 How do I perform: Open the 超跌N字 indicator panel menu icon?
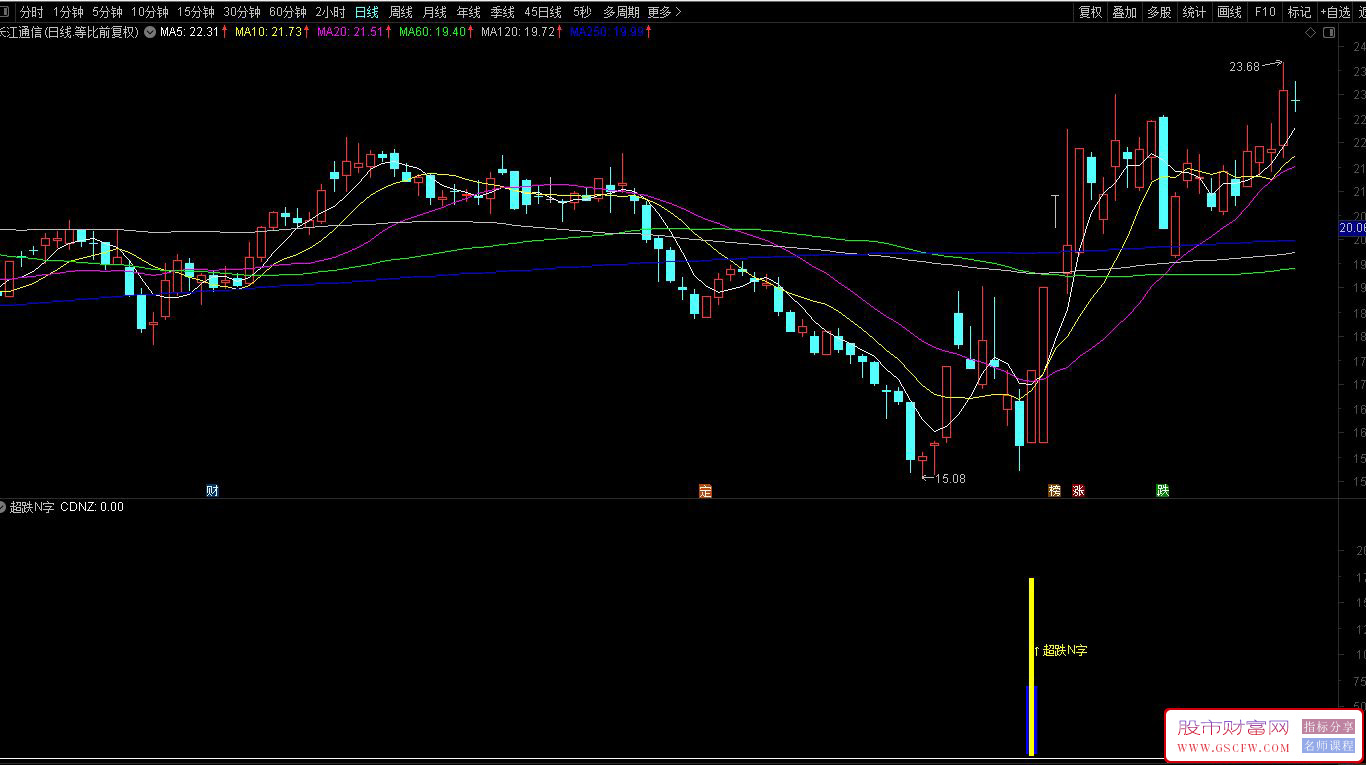tap(3, 507)
